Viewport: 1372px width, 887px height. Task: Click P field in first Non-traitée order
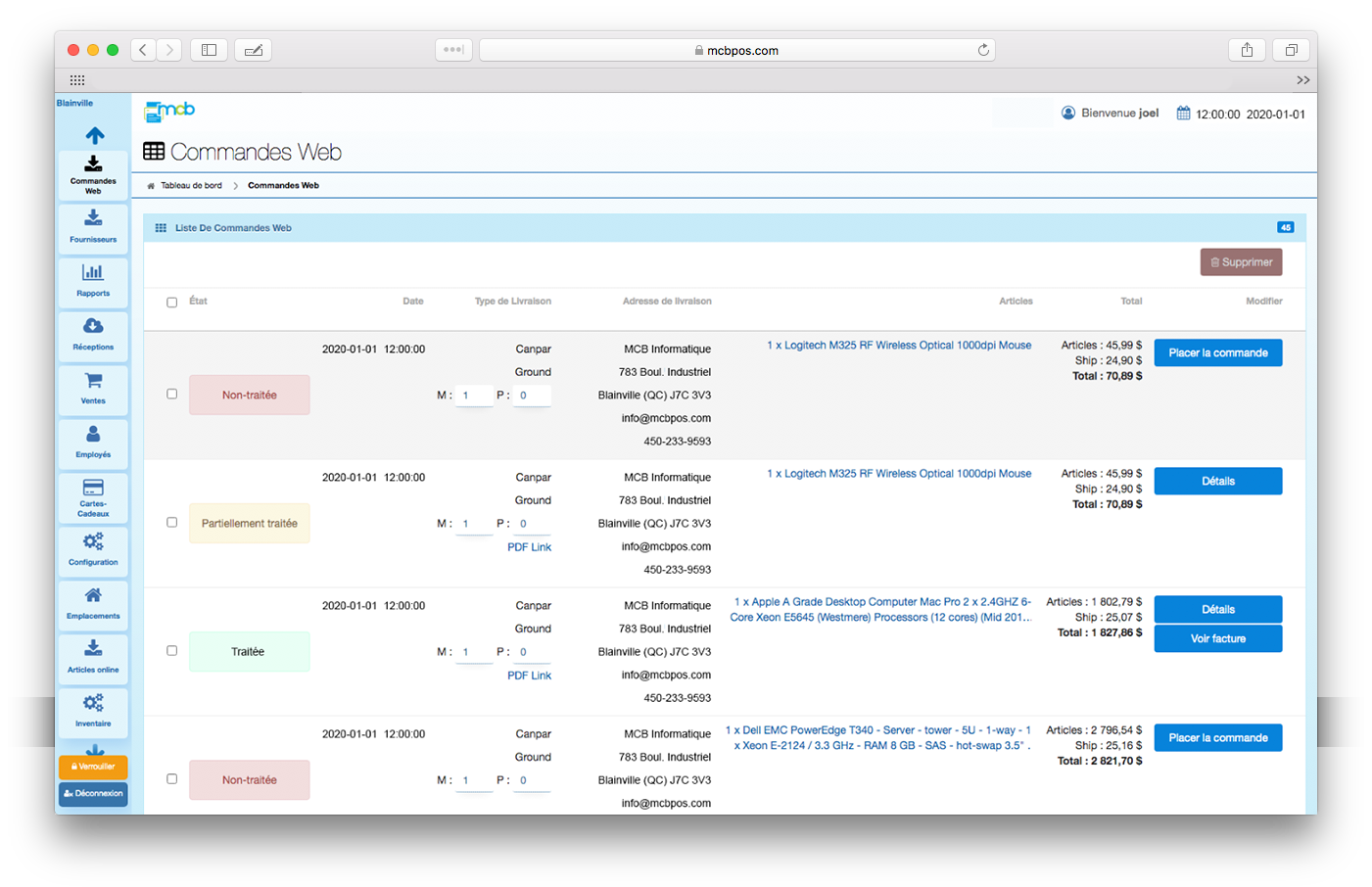pyautogui.click(x=533, y=396)
